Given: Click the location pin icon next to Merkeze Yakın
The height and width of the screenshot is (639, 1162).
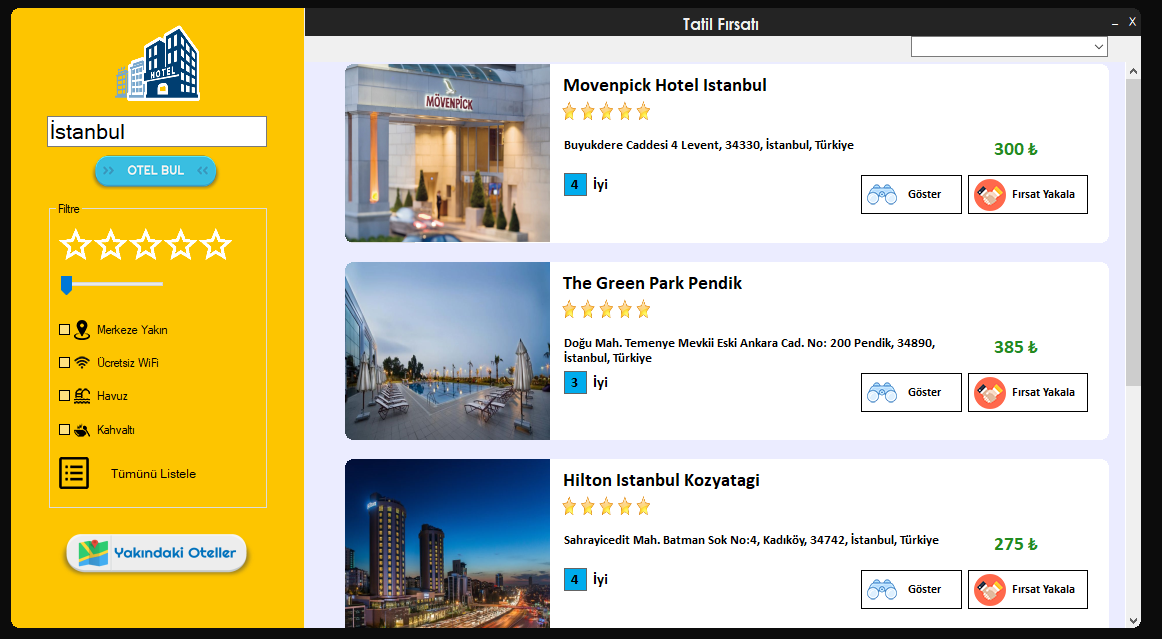Looking at the screenshot, I should [82, 328].
